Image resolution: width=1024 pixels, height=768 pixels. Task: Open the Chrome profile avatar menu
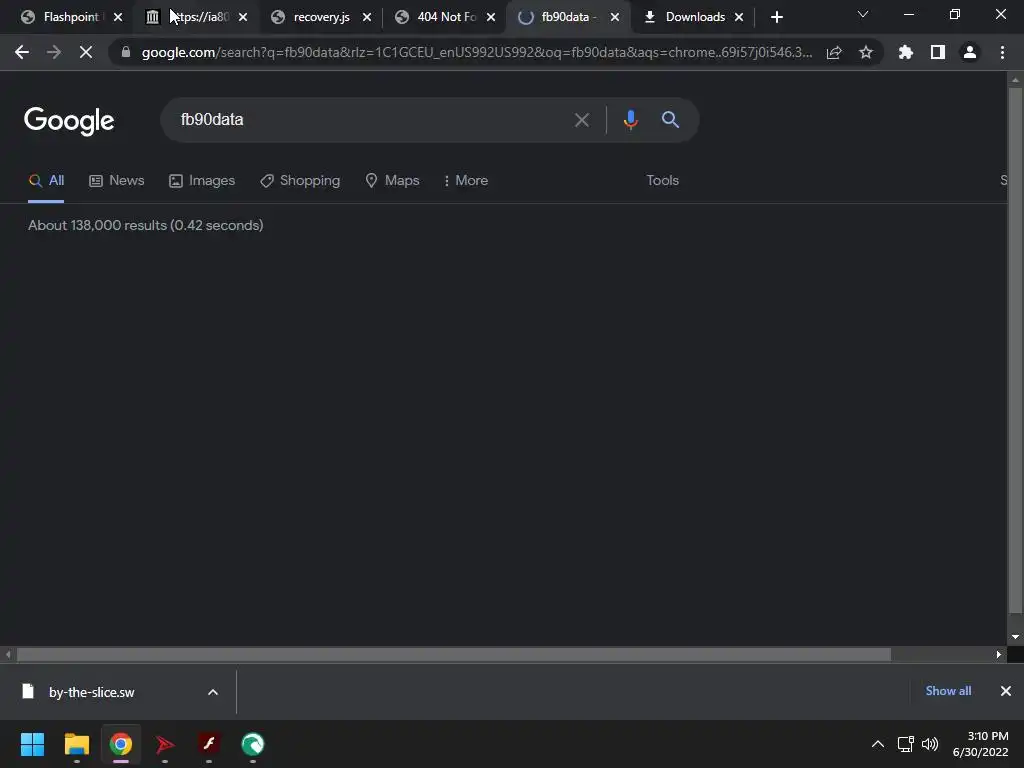pyautogui.click(x=970, y=52)
